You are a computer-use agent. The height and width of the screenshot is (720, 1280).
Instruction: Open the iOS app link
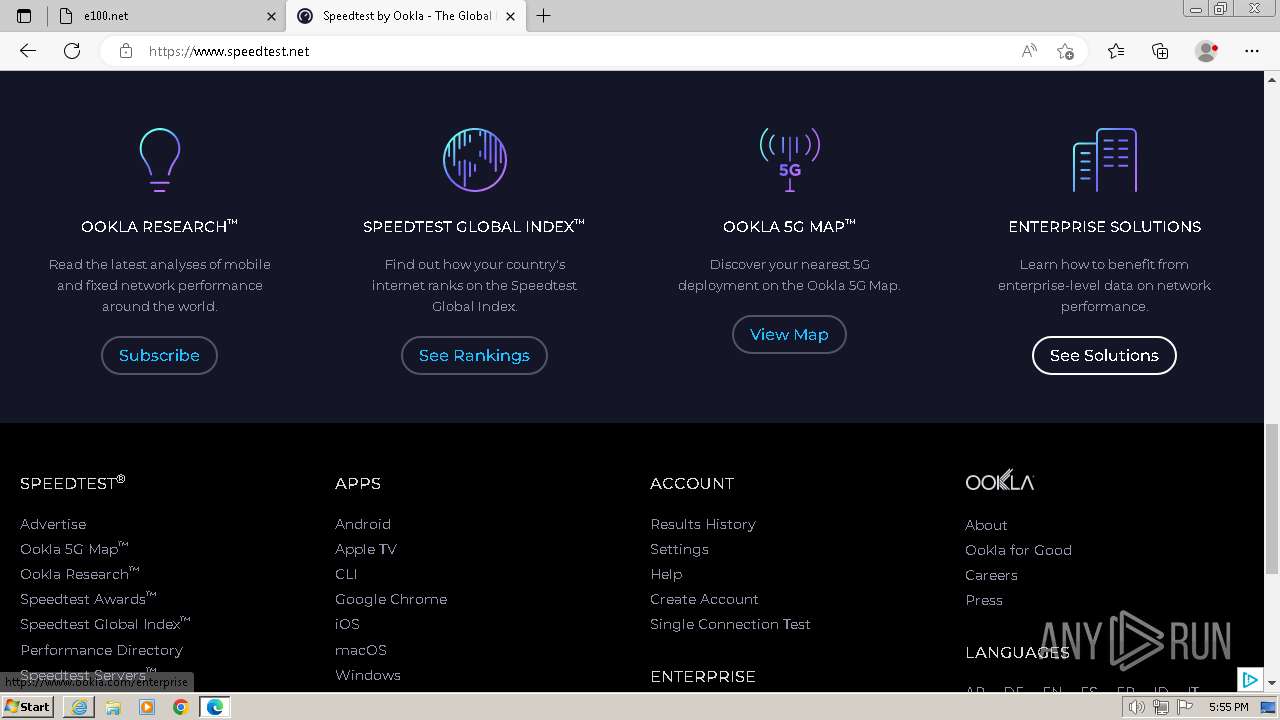pyautogui.click(x=347, y=624)
